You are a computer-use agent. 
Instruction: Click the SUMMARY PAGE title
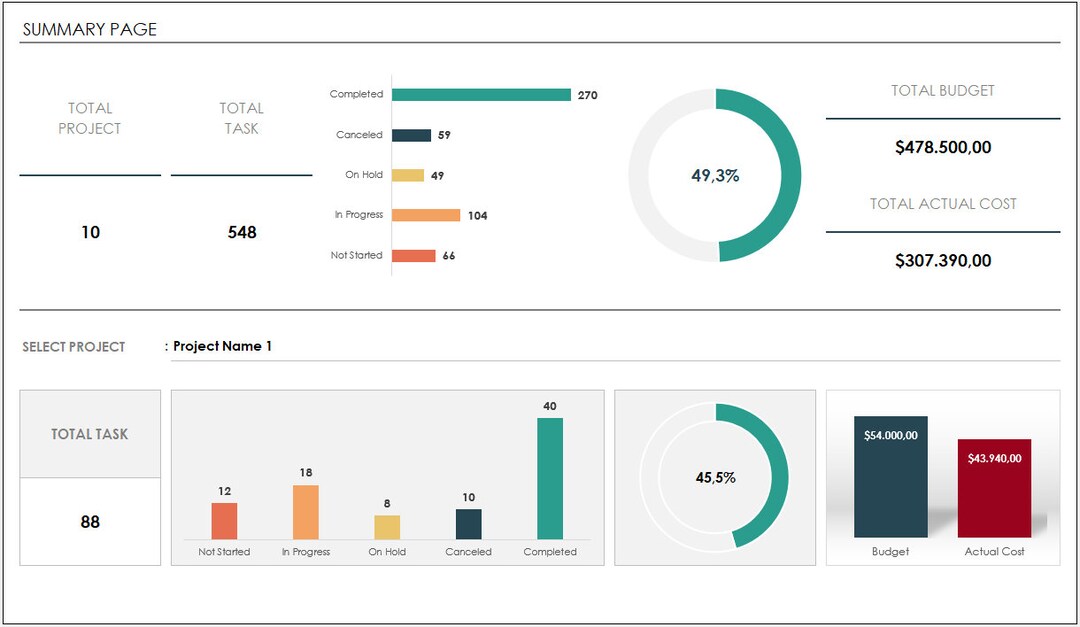tap(88, 29)
